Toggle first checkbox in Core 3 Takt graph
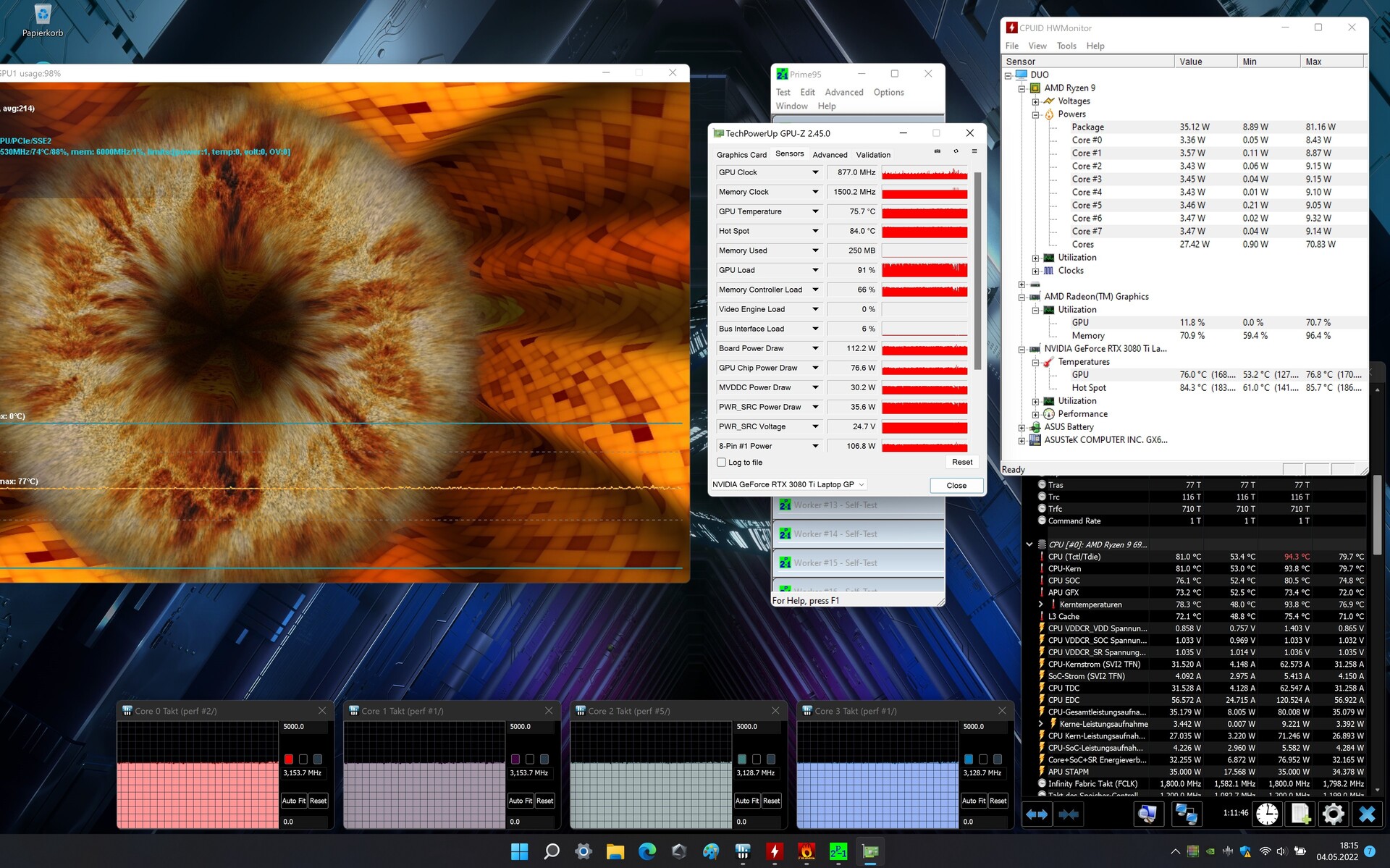This screenshot has height=868, width=1390. tap(969, 759)
